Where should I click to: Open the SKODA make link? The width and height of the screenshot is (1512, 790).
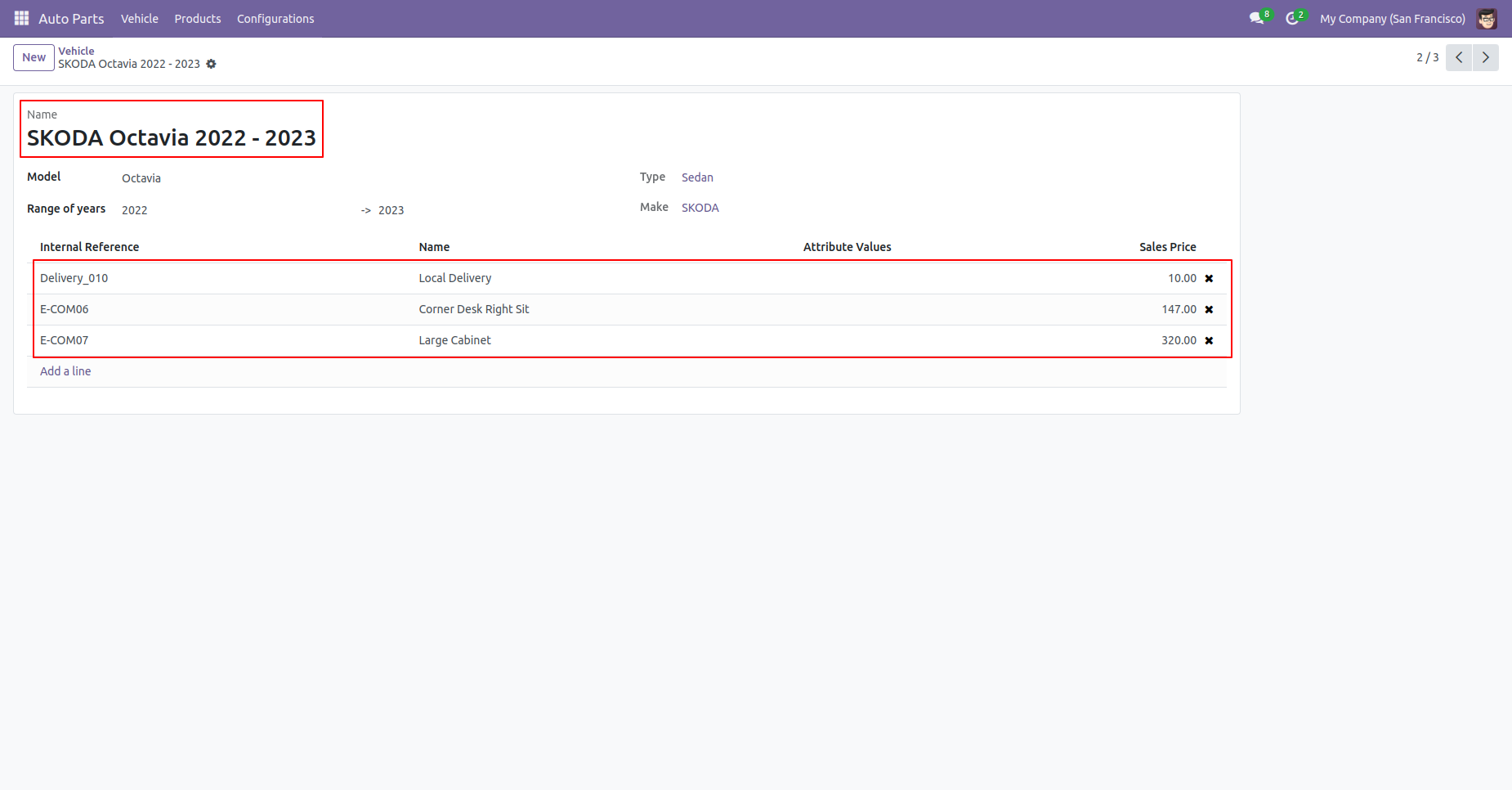[x=700, y=208]
